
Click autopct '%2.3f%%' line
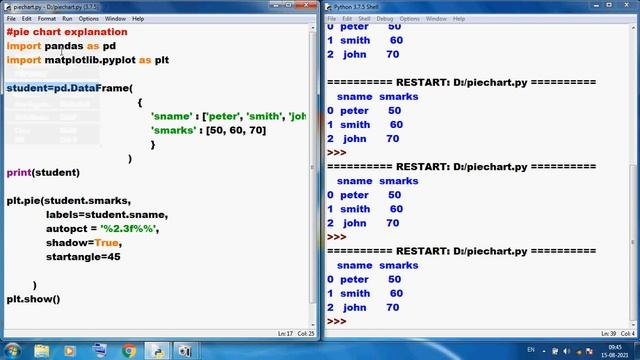pyautogui.click(x=102, y=229)
